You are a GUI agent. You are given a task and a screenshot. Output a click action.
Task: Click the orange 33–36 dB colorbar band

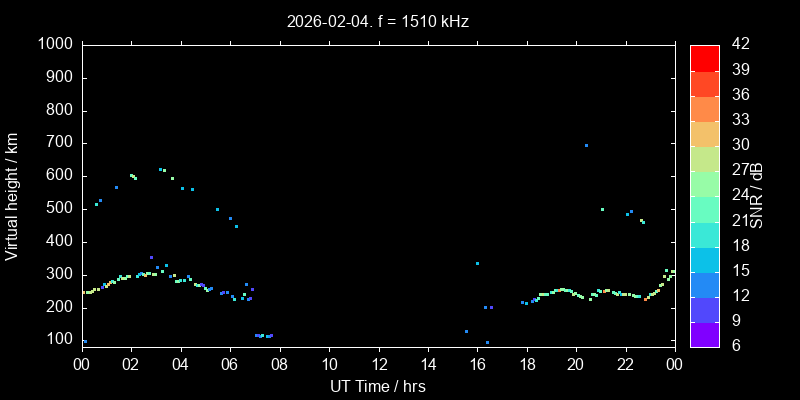tap(704, 108)
